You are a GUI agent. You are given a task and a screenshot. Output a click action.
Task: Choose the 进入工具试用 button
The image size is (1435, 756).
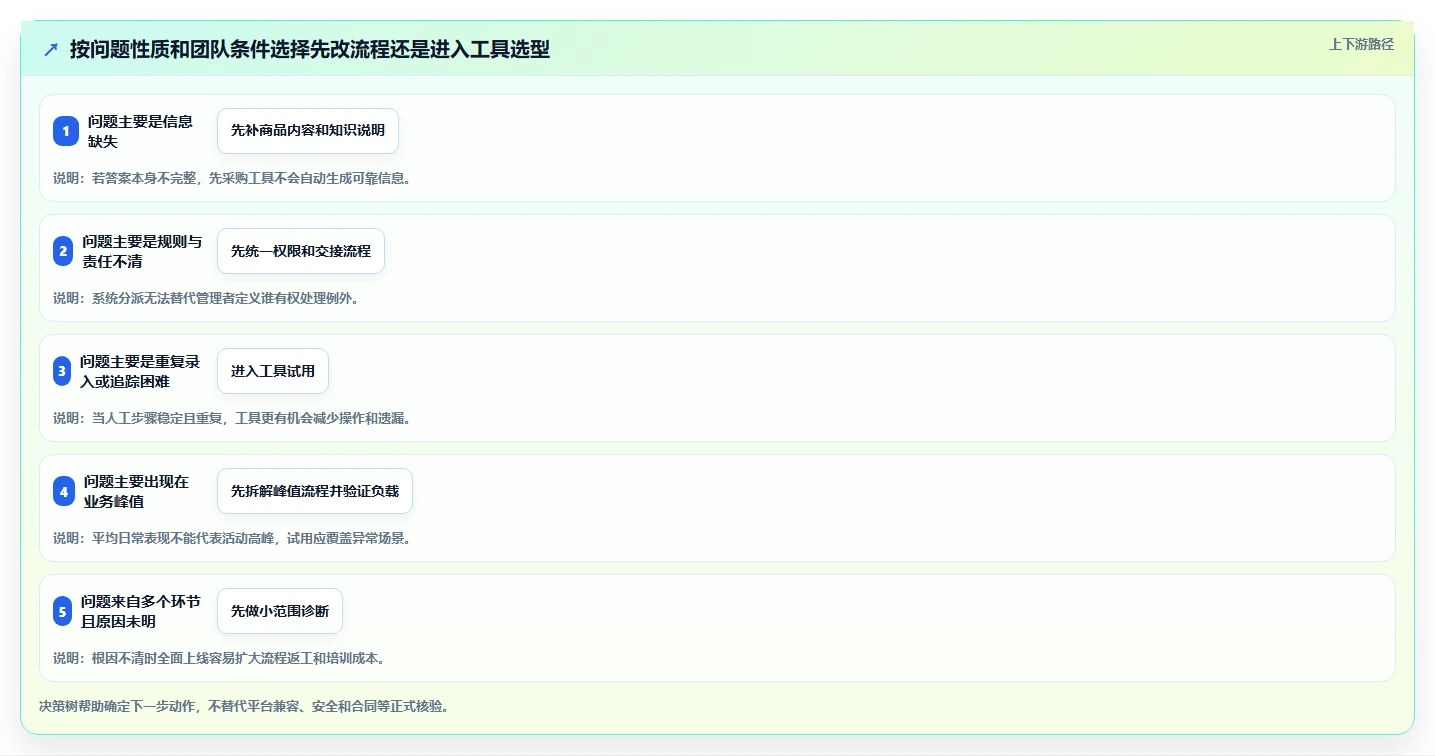pyautogui.click(x=273, y=371)
